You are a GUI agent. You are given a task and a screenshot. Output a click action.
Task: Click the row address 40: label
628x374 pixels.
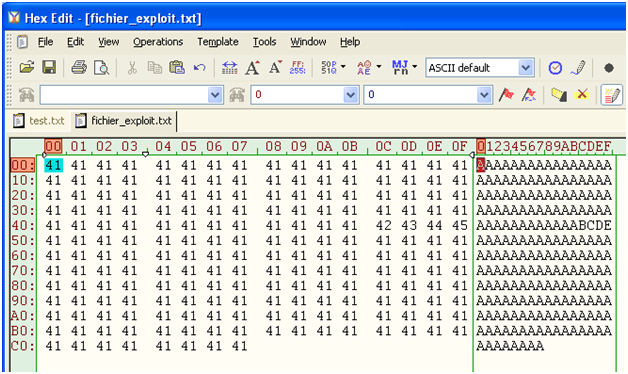pos(22,225)
